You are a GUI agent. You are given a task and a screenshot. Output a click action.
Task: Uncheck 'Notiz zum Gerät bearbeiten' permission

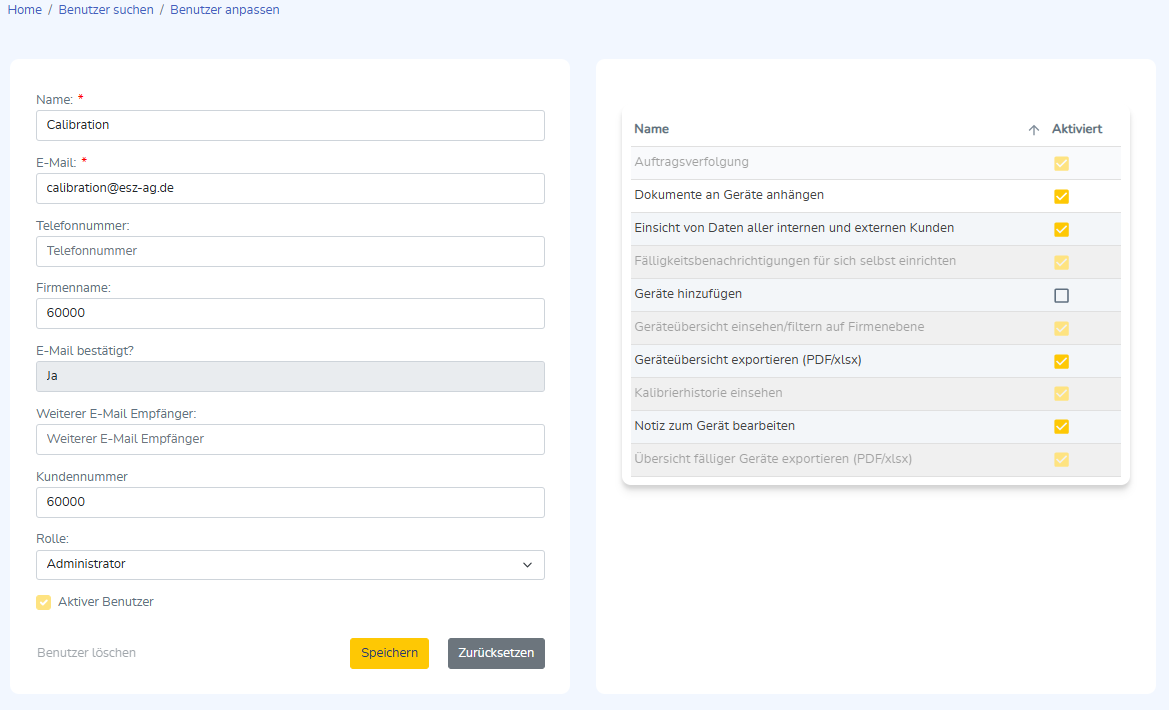pos(1061,427)
